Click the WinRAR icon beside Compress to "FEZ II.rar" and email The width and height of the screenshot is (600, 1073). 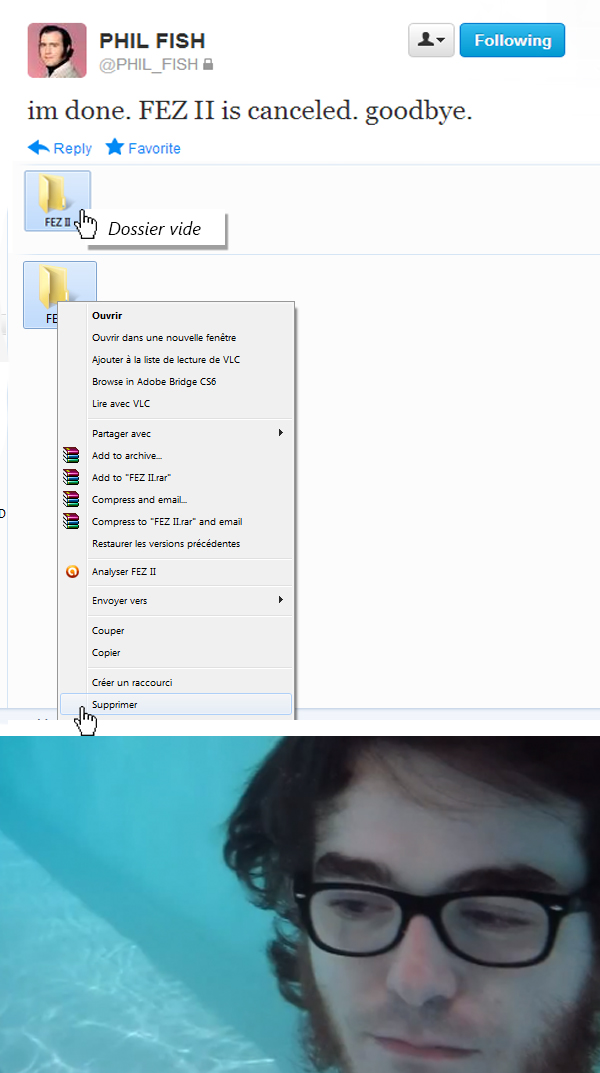(71, 521)
